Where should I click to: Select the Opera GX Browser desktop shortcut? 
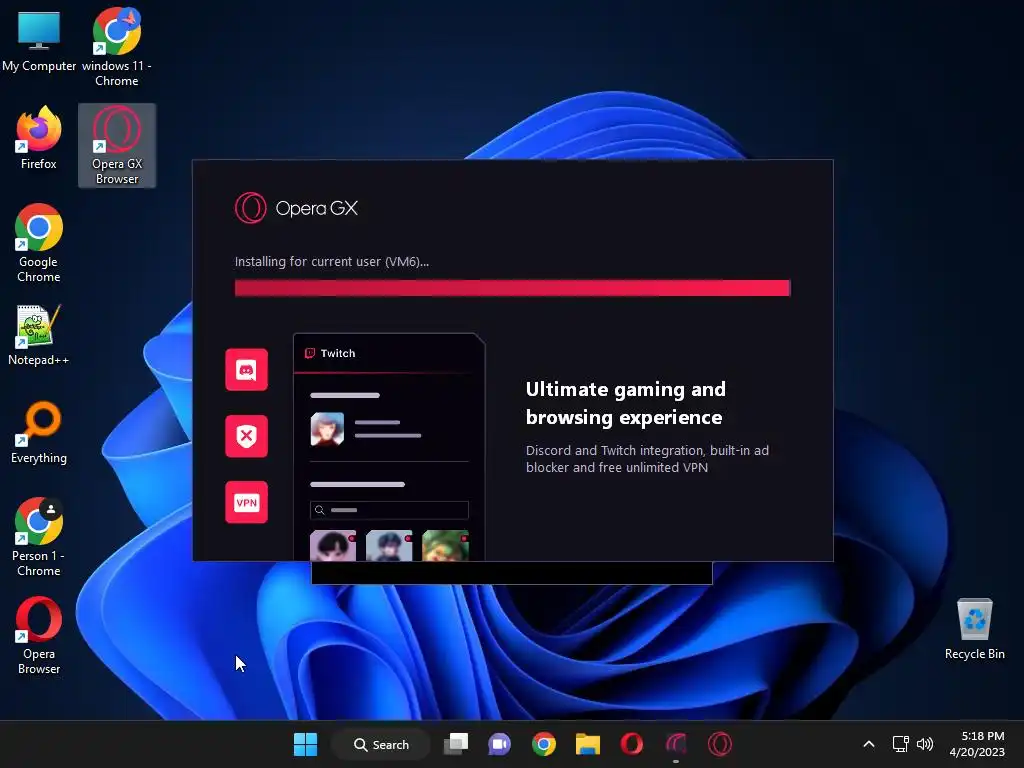click(x=117, y=146)
